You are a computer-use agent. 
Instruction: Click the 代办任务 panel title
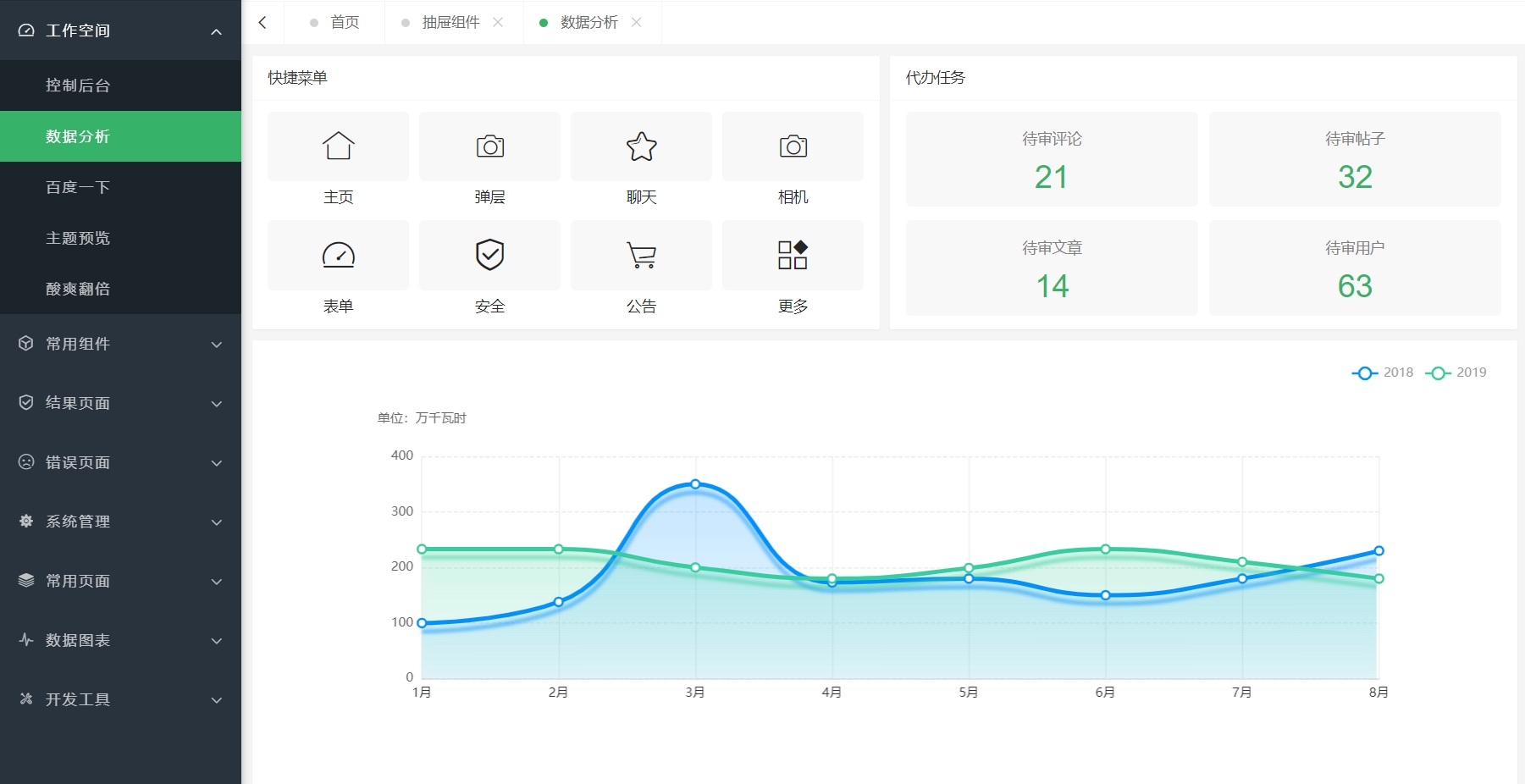pyautogui.click(x=935, y=78)
